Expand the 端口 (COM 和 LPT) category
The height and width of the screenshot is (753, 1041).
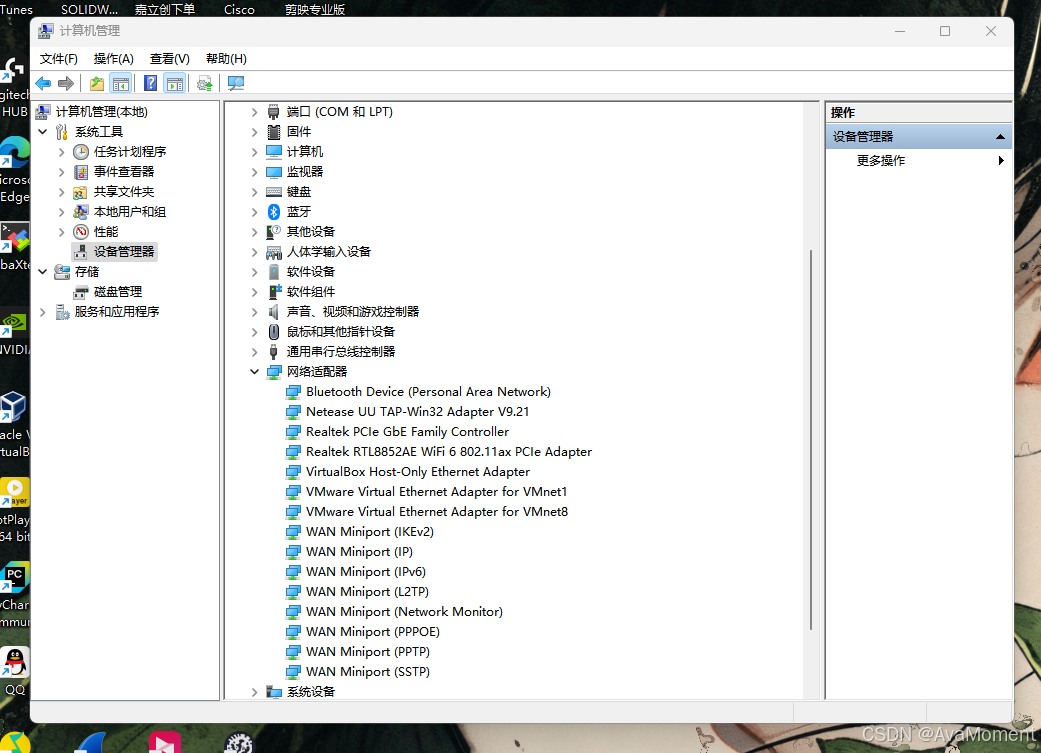click(x=254, y=112)
